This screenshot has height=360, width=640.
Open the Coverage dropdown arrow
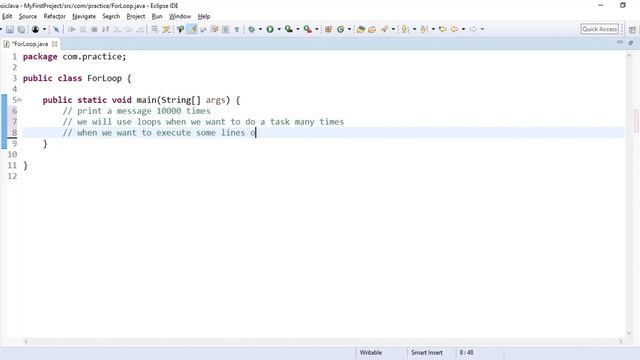298,29
